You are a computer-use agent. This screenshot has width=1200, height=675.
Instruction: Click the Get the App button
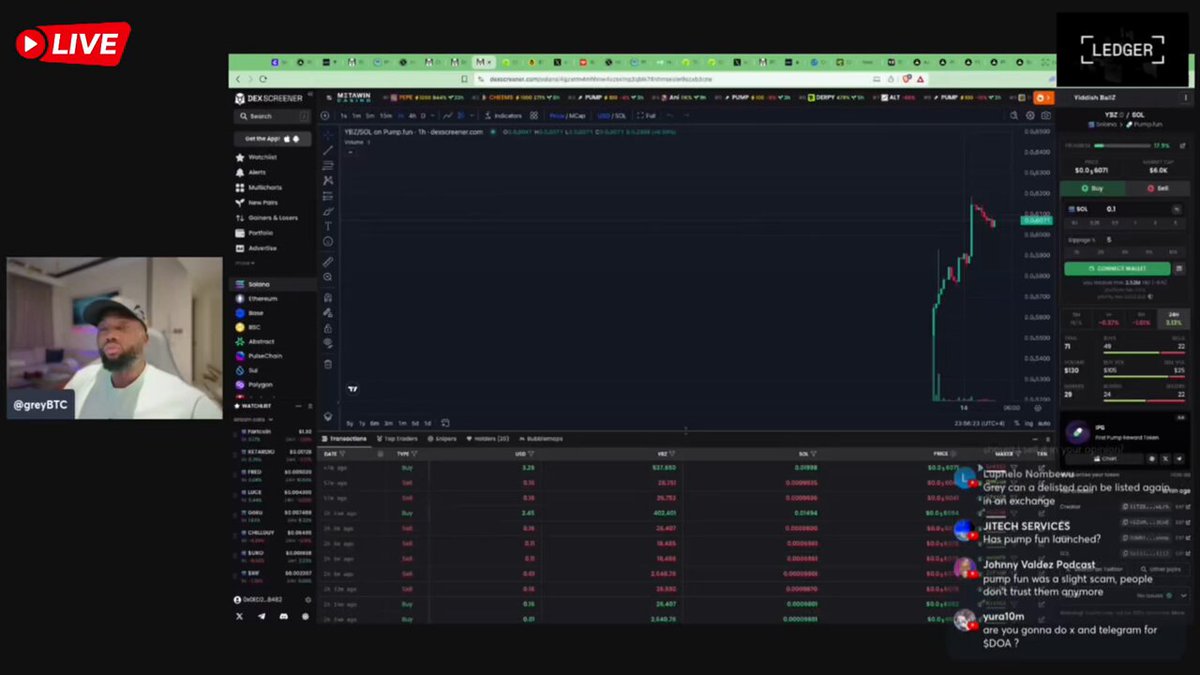coord(272,139)
